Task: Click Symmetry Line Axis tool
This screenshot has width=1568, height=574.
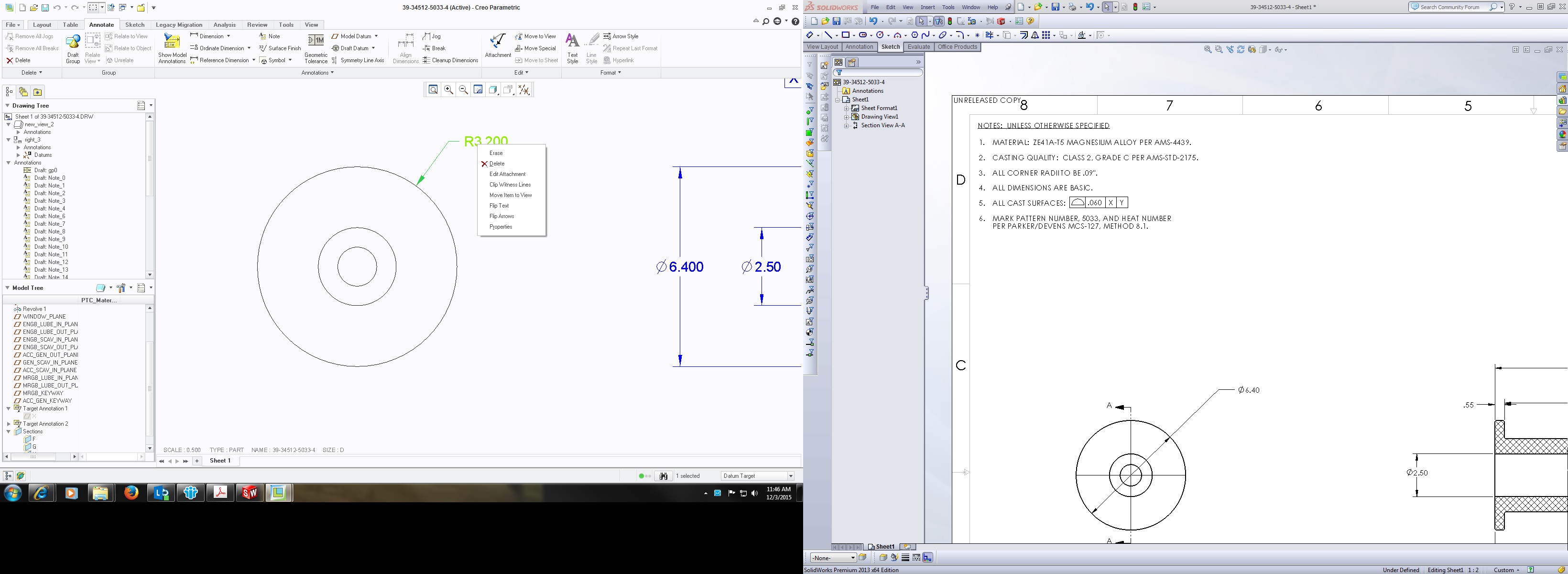Action: [x=358, y=60]
